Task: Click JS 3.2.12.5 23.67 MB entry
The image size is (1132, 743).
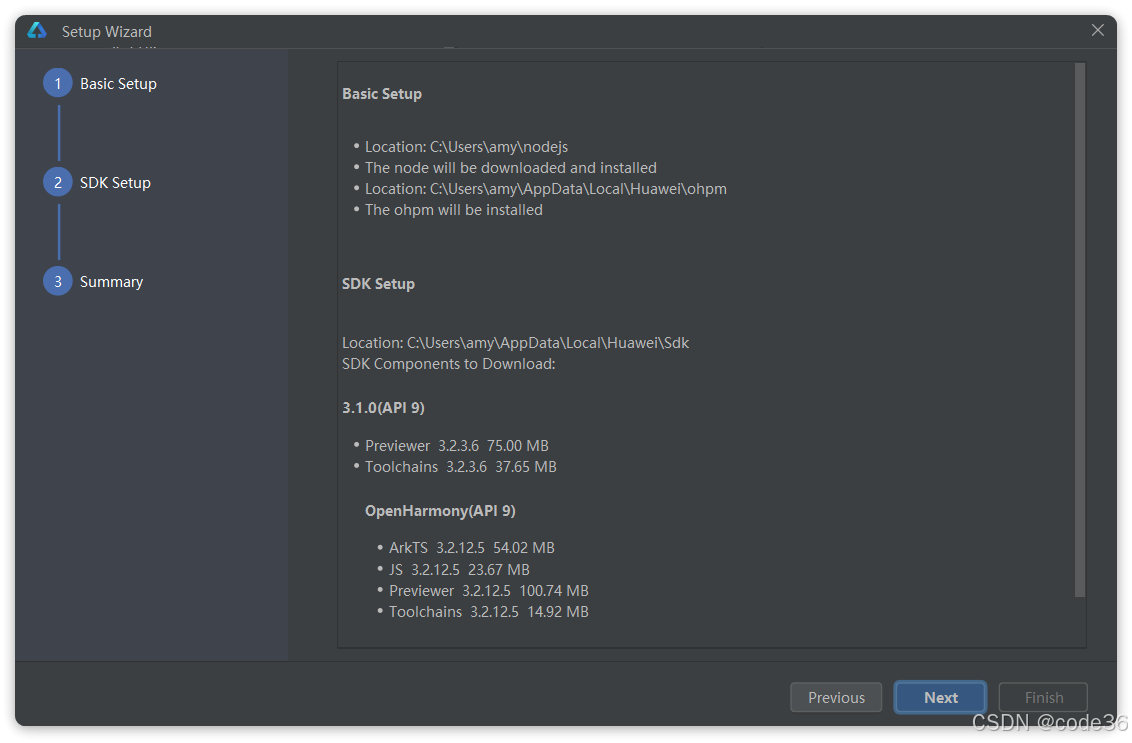Action: [459, 570]
